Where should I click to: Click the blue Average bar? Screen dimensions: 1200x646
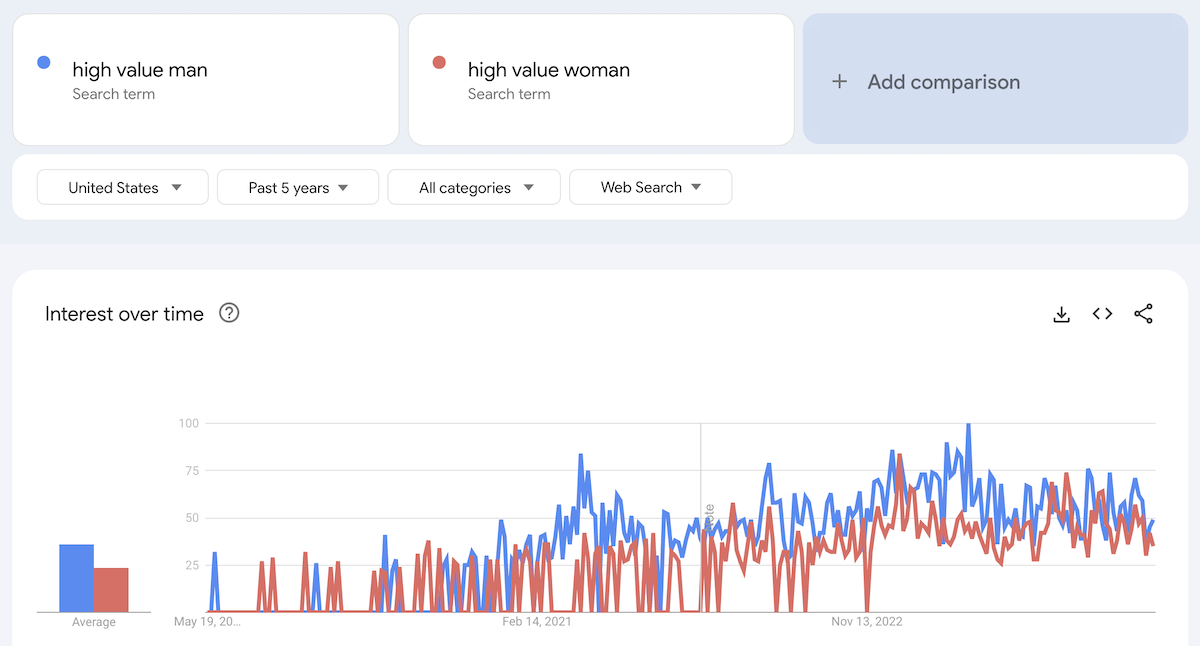(76, 578)
